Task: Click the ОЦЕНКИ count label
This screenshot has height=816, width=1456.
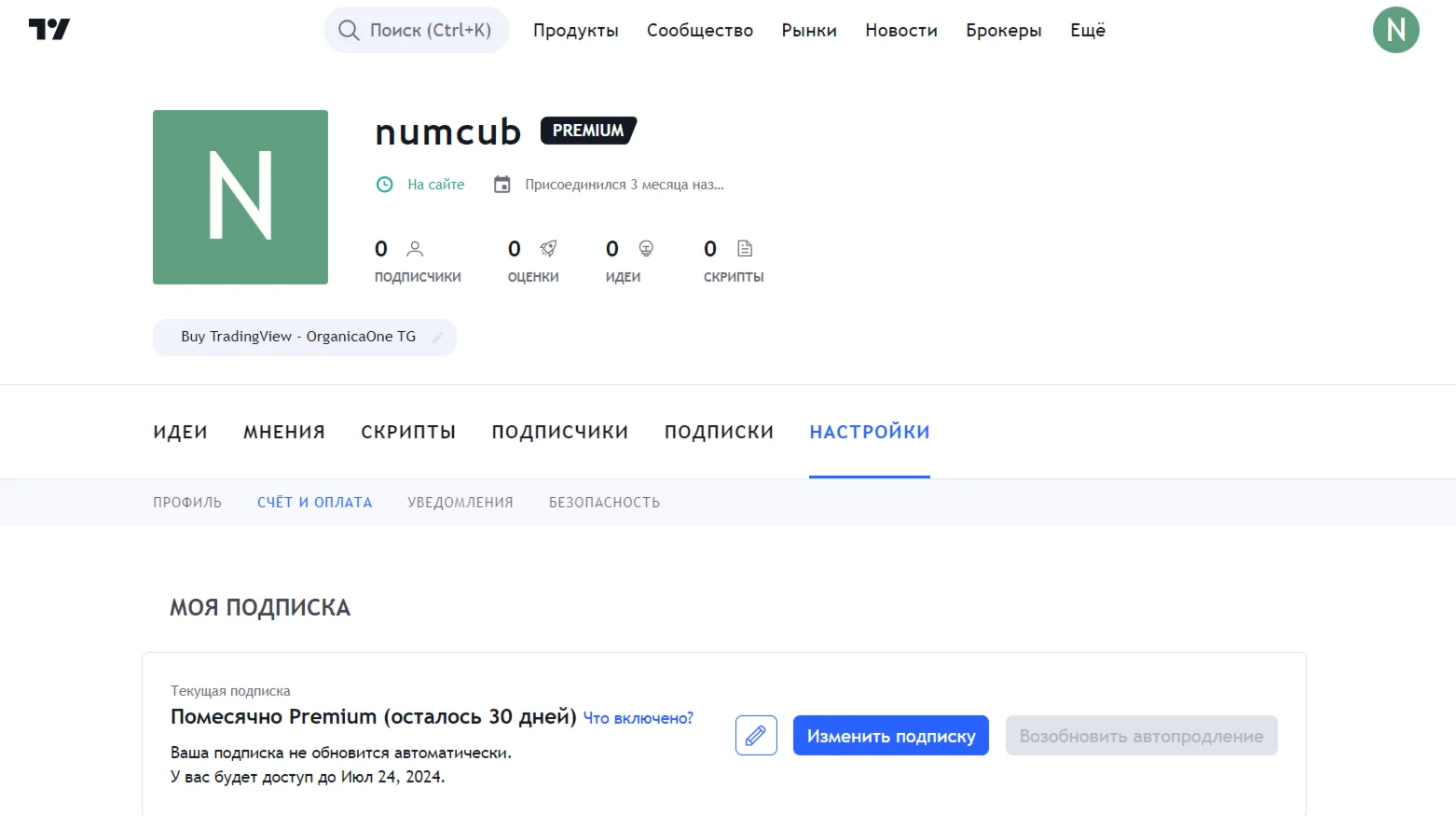Action: point(533,277)
